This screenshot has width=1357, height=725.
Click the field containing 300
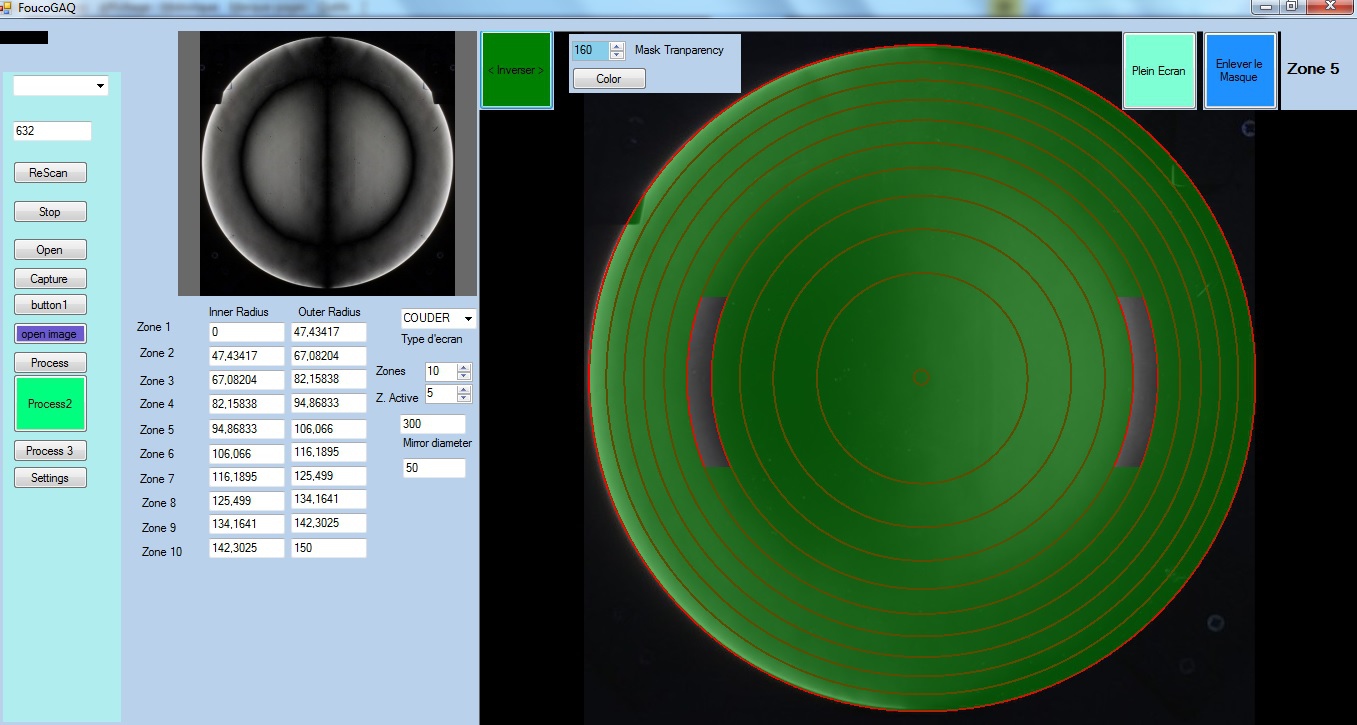[433, 424]
